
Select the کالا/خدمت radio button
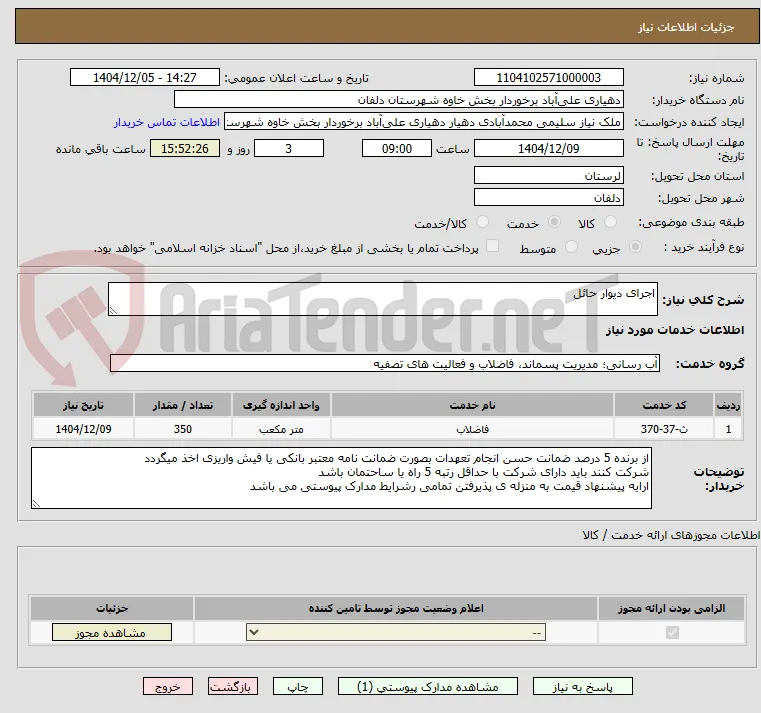482,222
